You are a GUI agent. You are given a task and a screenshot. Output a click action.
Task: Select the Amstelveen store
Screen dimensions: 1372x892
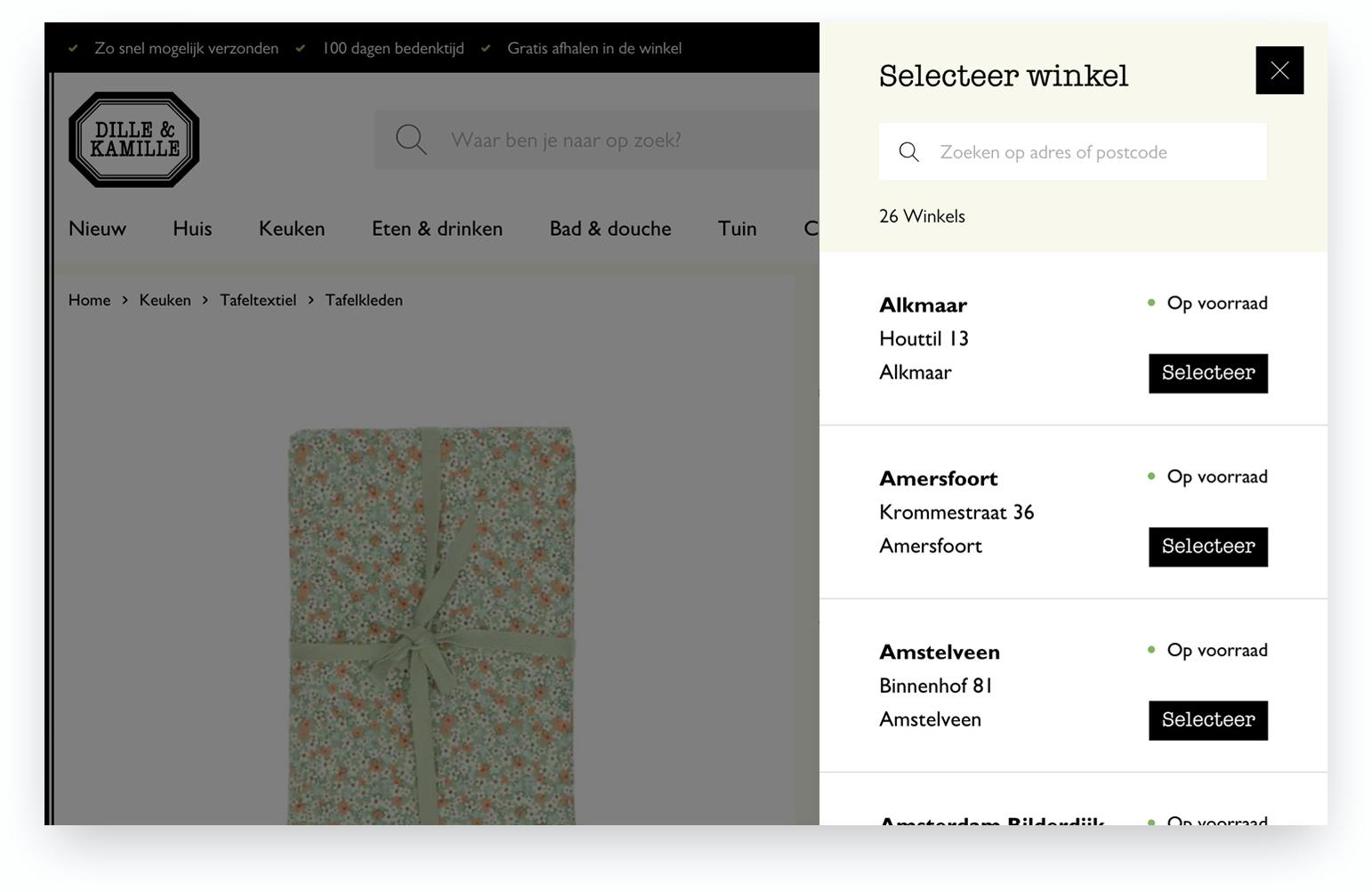(1207, 720)
